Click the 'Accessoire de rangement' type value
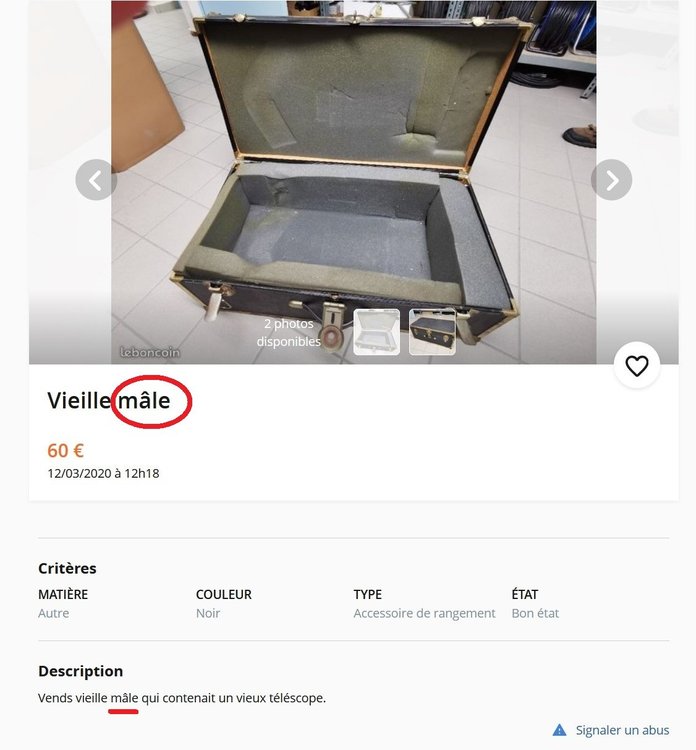The width and height of the screenshot is (696, 750). click(424, 613)
